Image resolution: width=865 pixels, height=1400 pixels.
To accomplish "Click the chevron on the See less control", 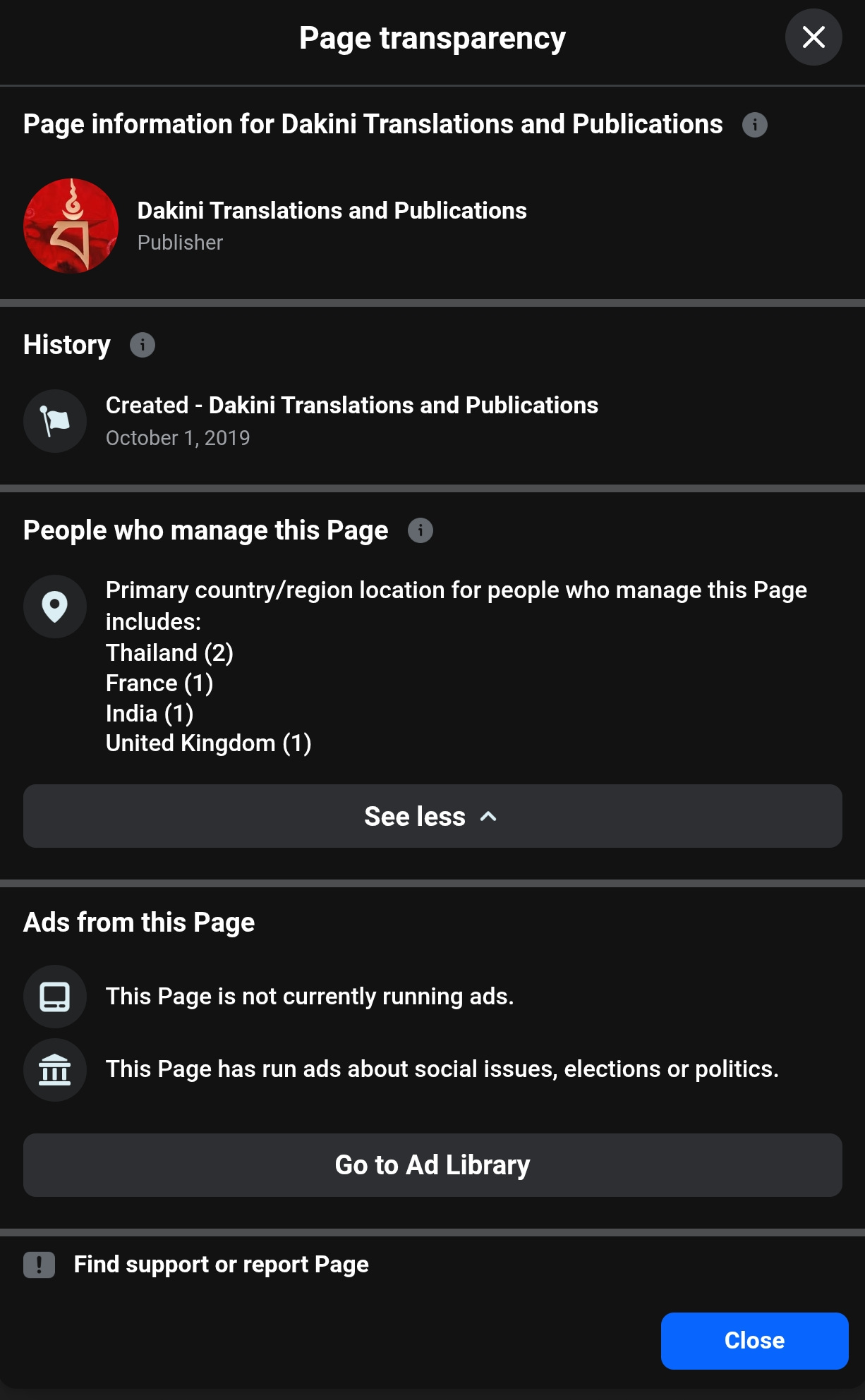I will (x=488, y=816).
